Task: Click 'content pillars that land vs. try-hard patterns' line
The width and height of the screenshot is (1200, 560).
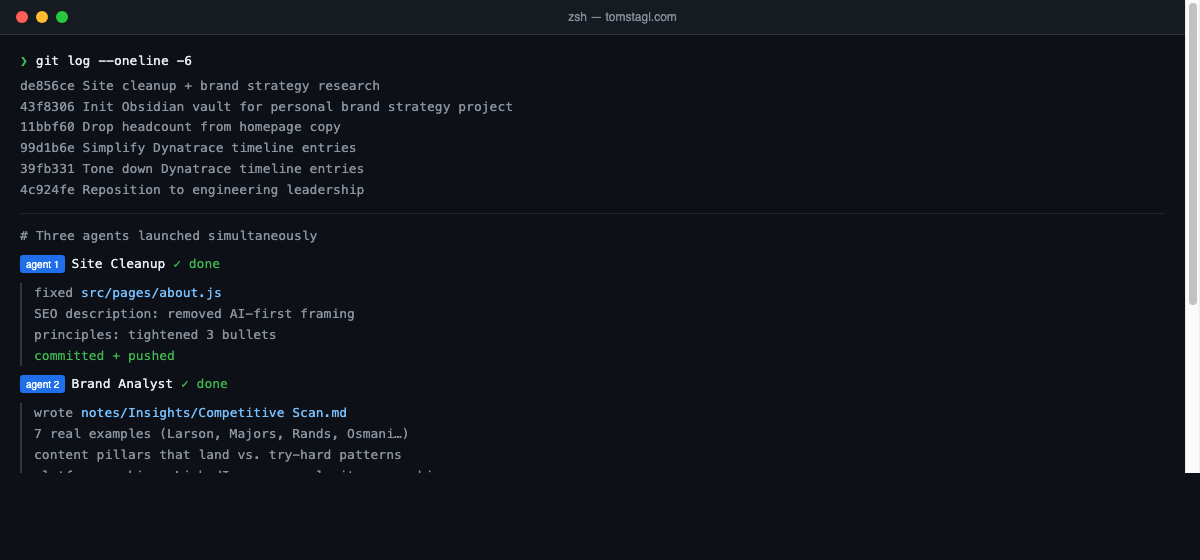Action: (x=217, y=455)
